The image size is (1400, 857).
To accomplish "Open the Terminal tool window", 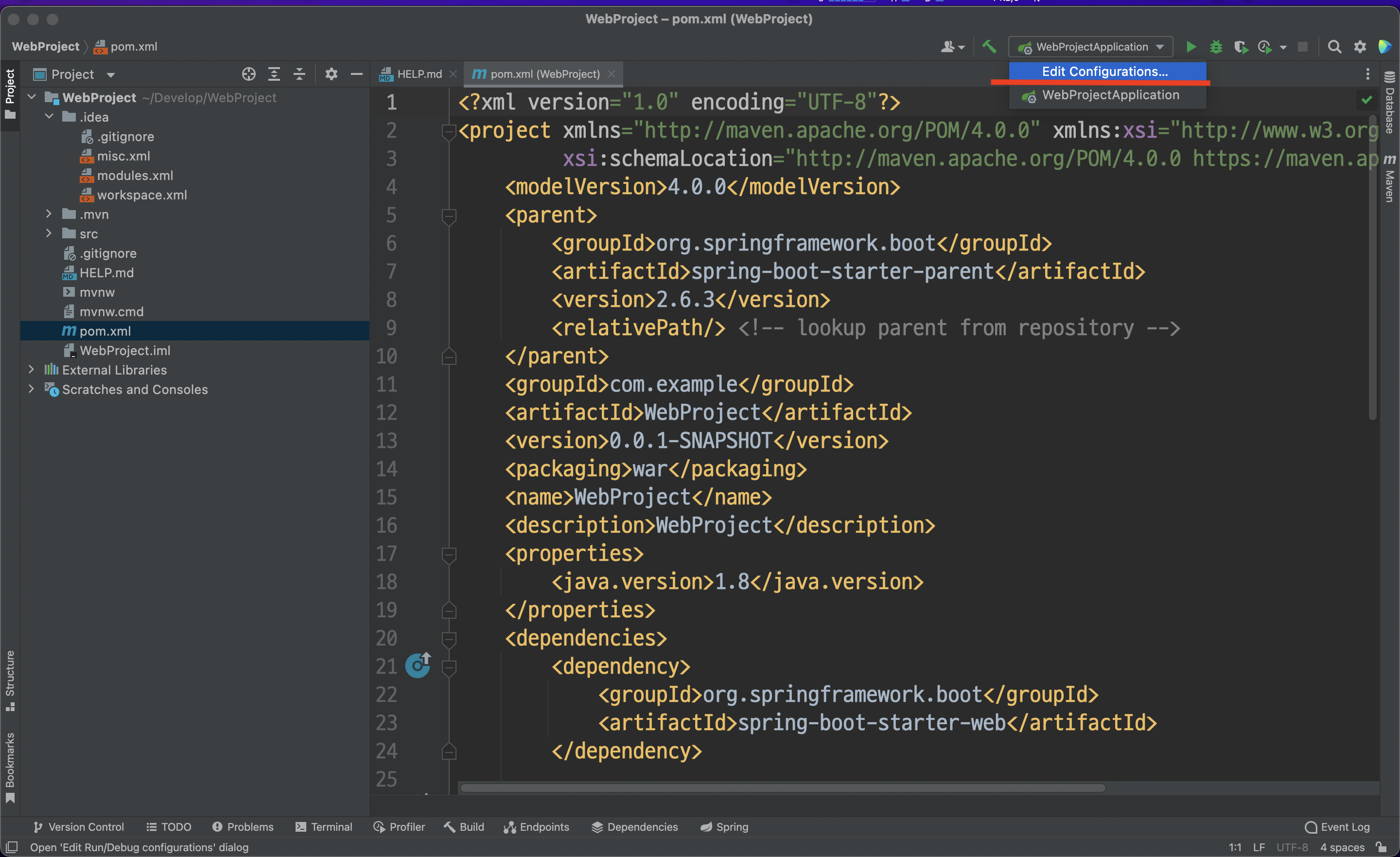I will [x=324, y=826].
